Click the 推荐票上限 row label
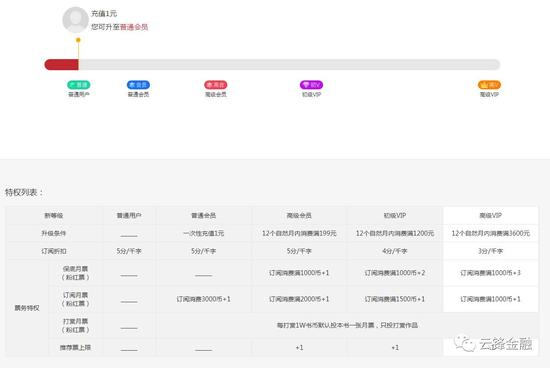Viewport: 550px width, 368px height. [x=75, y=348]
